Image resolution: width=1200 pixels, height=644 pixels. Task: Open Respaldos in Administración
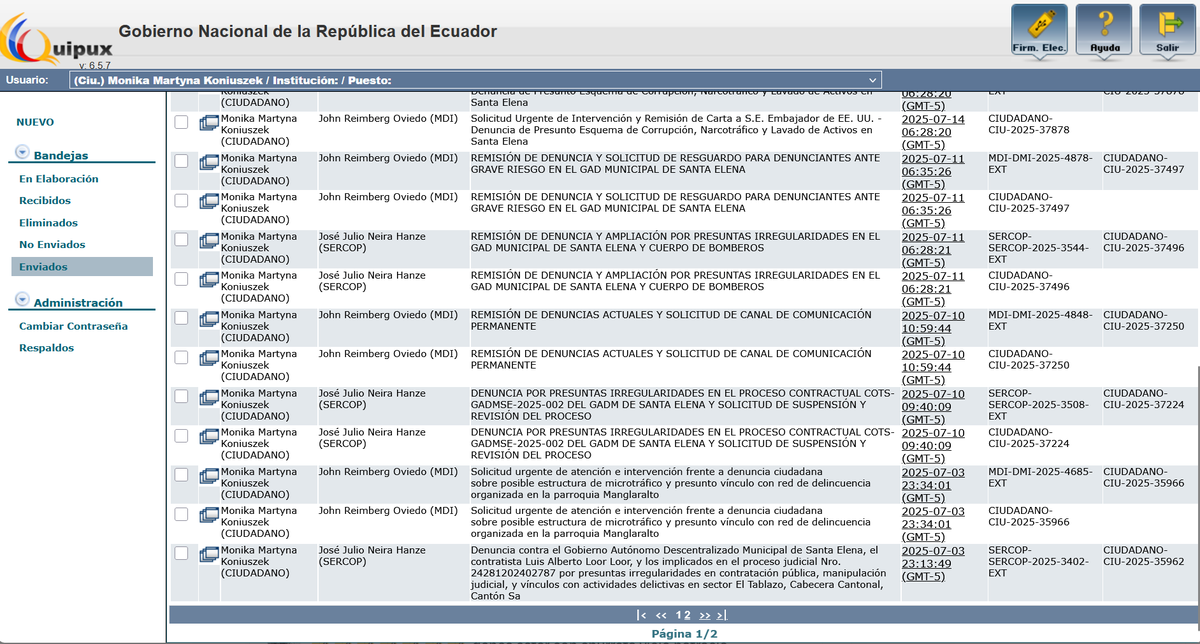tap(47, 348)
